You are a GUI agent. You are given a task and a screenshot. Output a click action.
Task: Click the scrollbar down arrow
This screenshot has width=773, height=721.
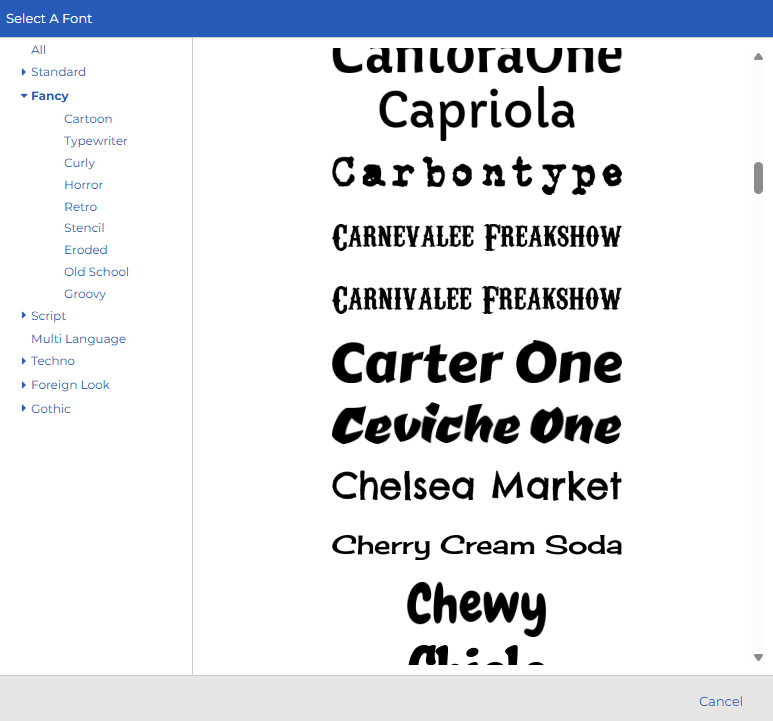[x=758, y=657]
